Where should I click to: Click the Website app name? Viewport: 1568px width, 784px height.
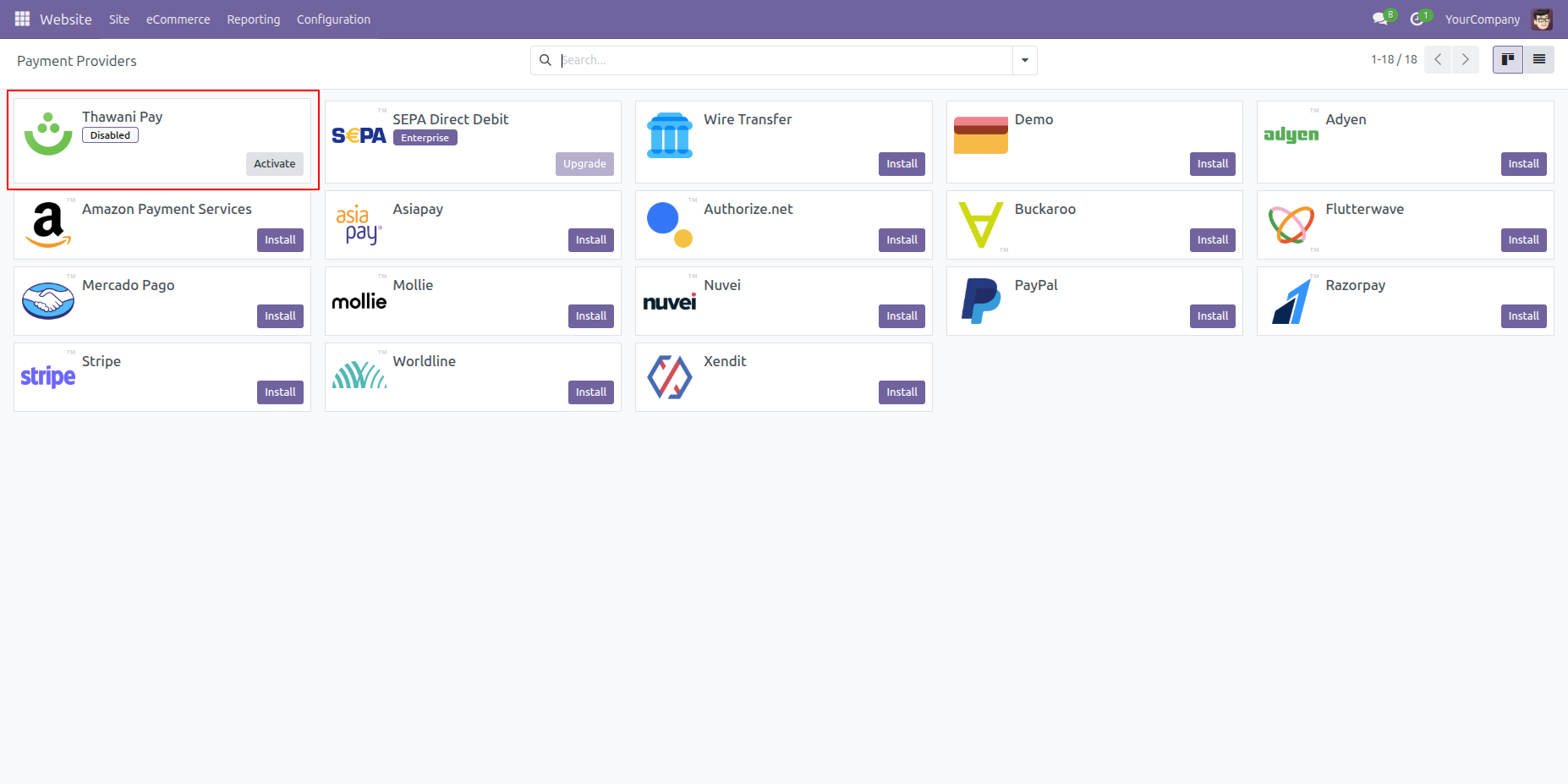coord(66,19)
